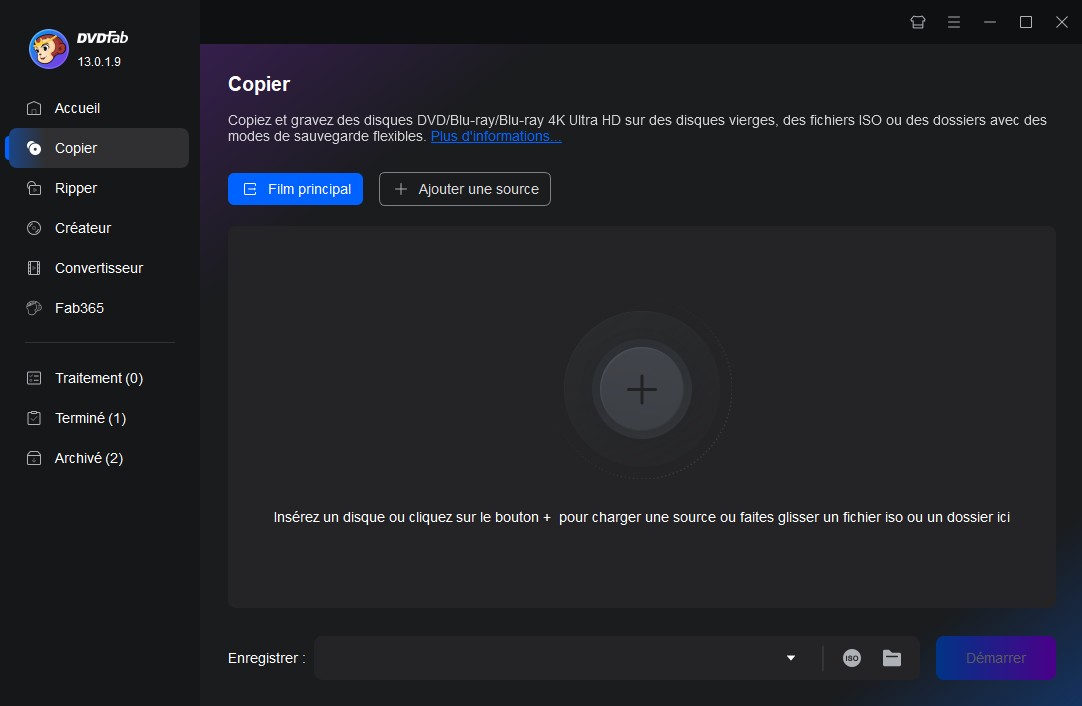This screenshot has width=1082, height=706.
Task: Click the Insérez un disque instruction text
Action: point(642,518)
